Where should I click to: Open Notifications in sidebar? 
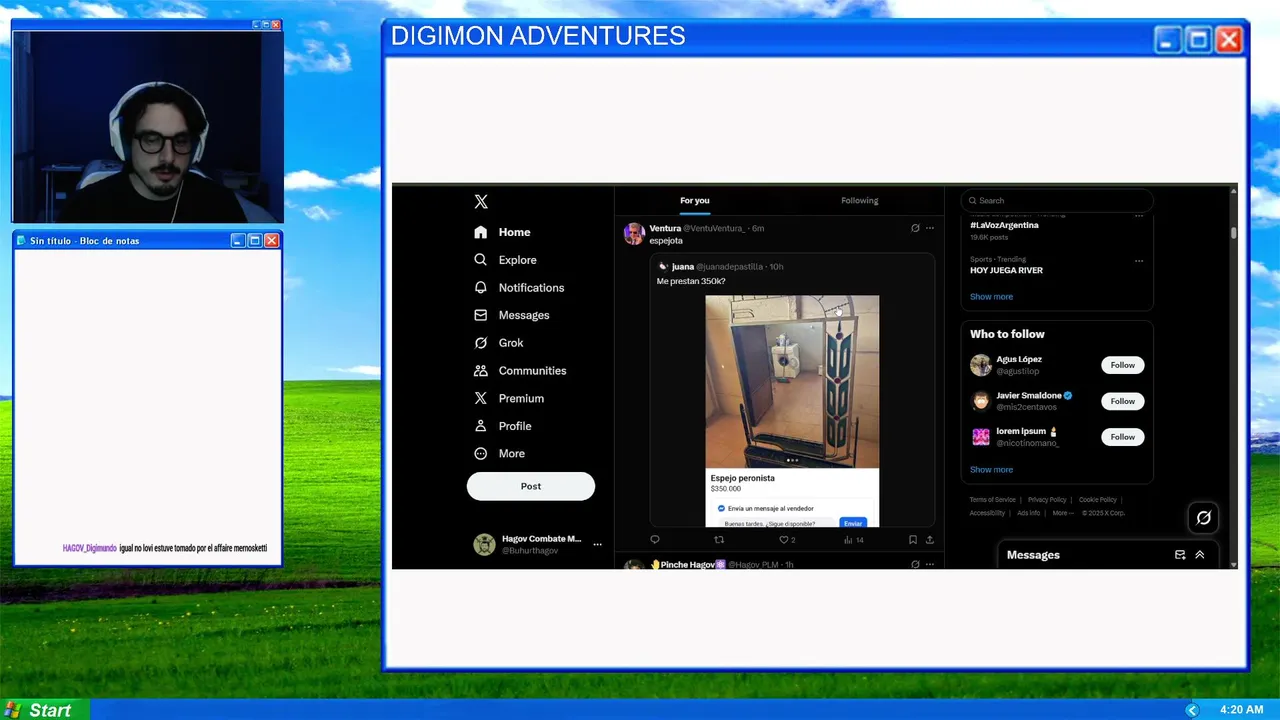coord(520,287)
